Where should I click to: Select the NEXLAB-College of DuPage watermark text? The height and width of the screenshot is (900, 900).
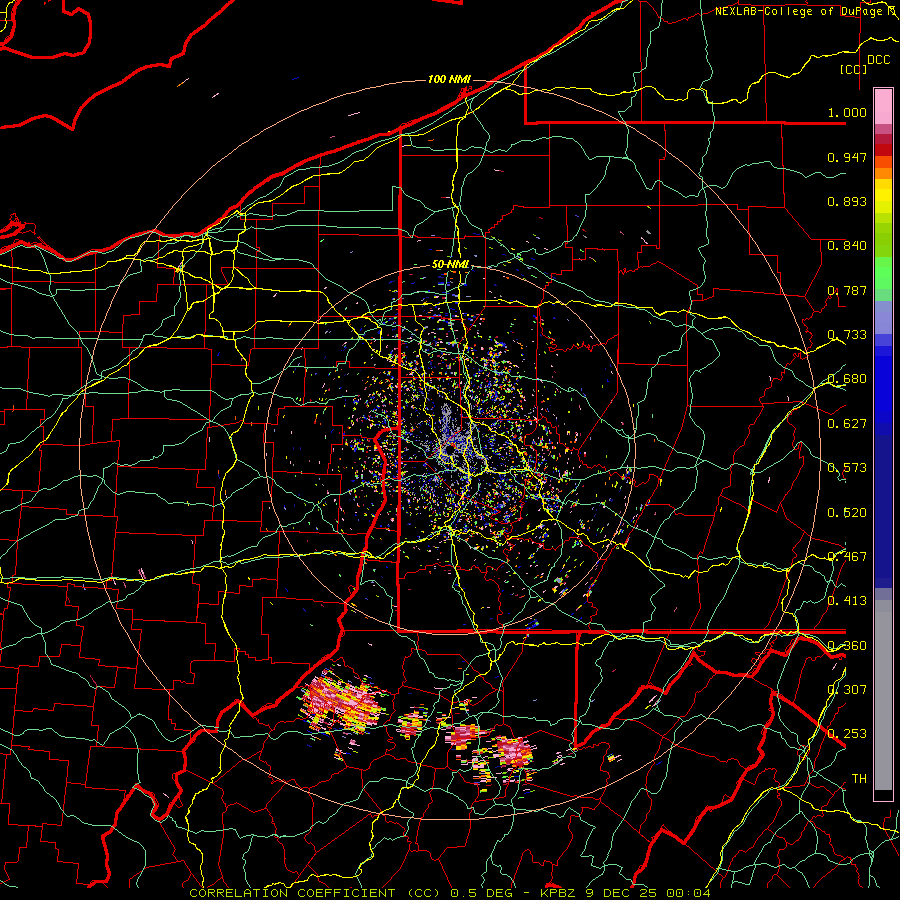tap(806, 11)
